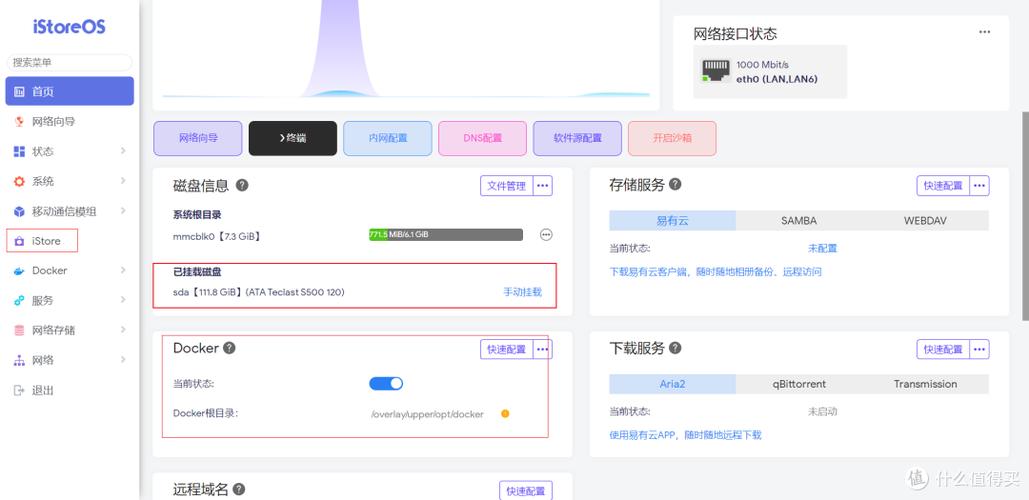
Task: Open the black 终端 button
Action: pyautogui.click(x=293, y=138)
